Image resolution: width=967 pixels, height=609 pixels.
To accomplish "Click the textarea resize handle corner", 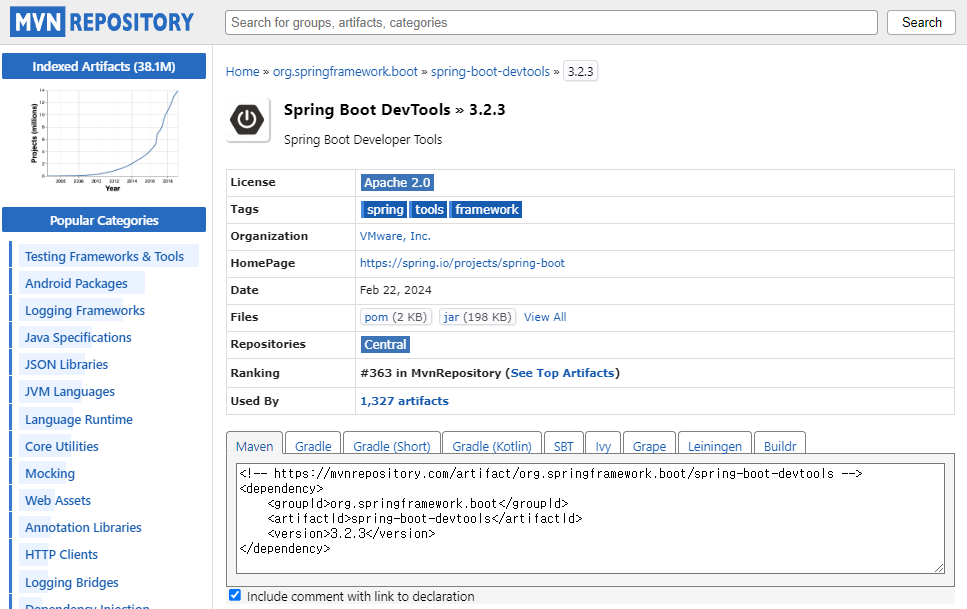I will click(939, 568).
